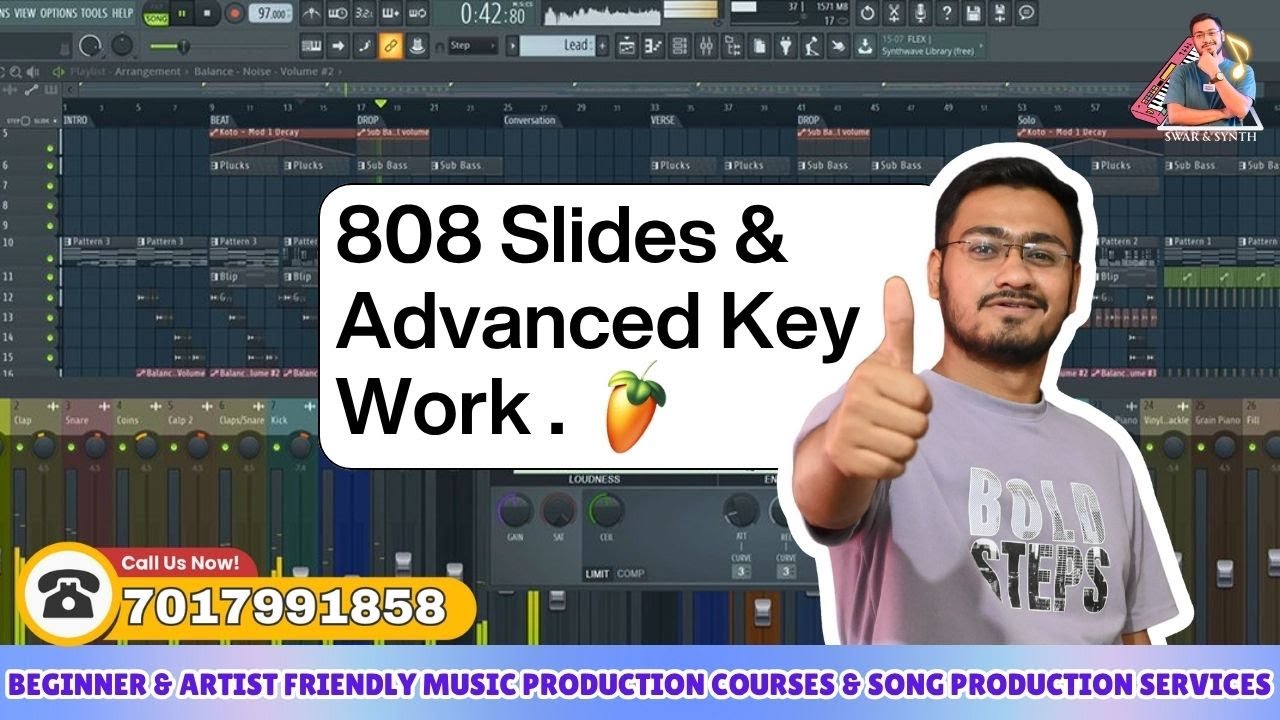Click the CEIL knob in Loudness
1280x720 pixels.
(606, 510)
